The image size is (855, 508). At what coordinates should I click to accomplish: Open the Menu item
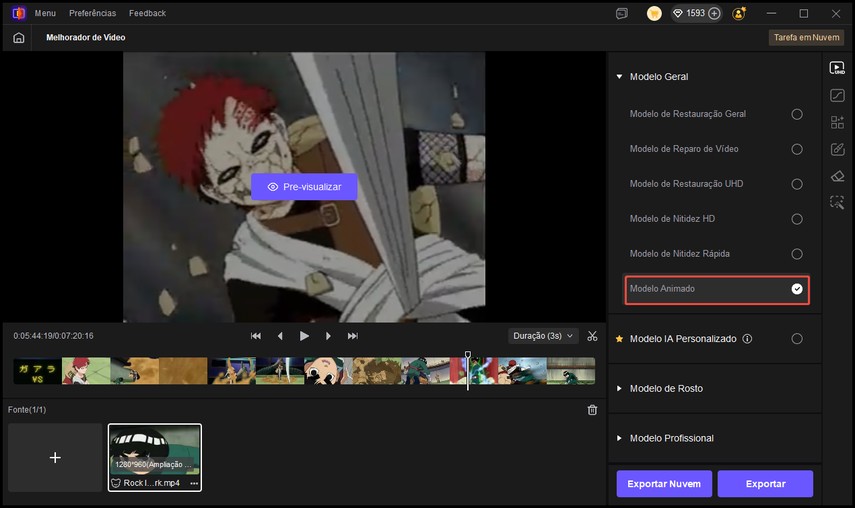[45, 13]
